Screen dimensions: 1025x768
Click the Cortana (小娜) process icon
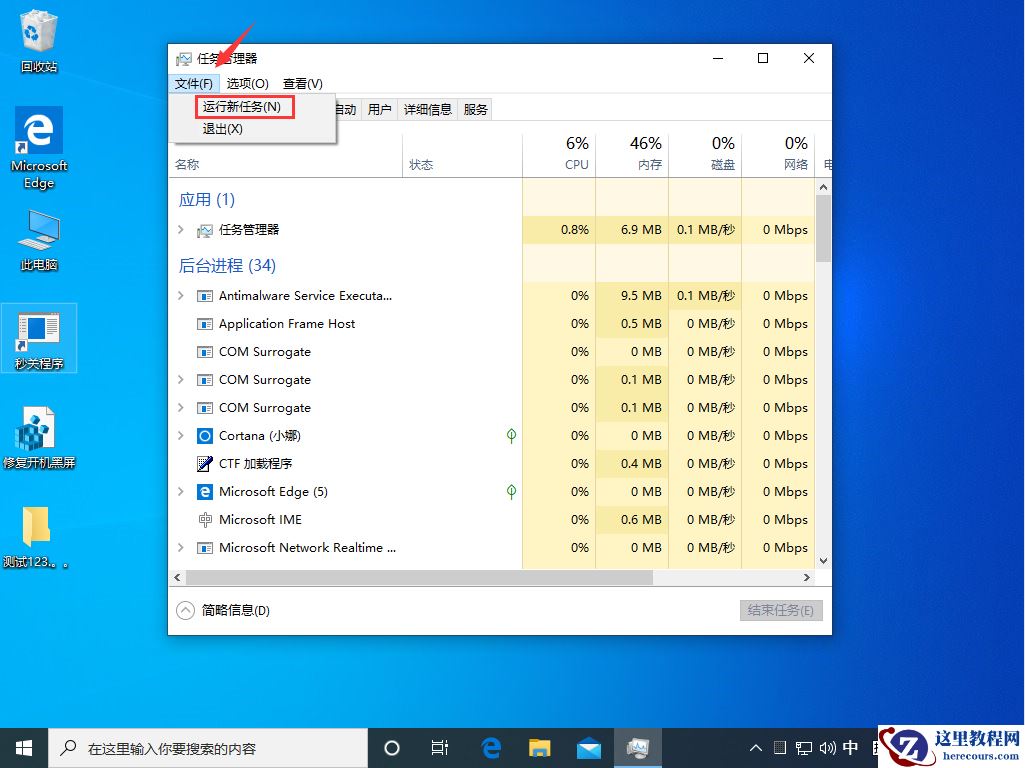[204, 435]
